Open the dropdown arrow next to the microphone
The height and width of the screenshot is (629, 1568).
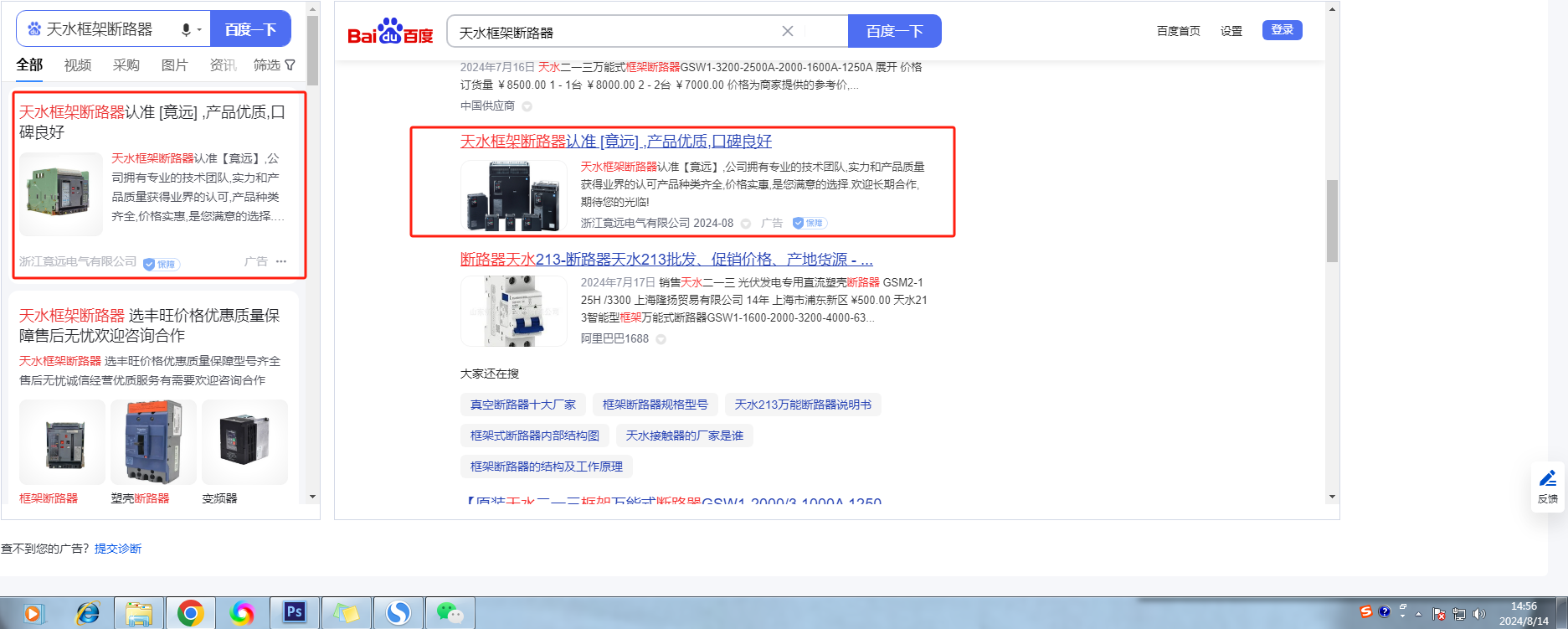pos(199,30)
